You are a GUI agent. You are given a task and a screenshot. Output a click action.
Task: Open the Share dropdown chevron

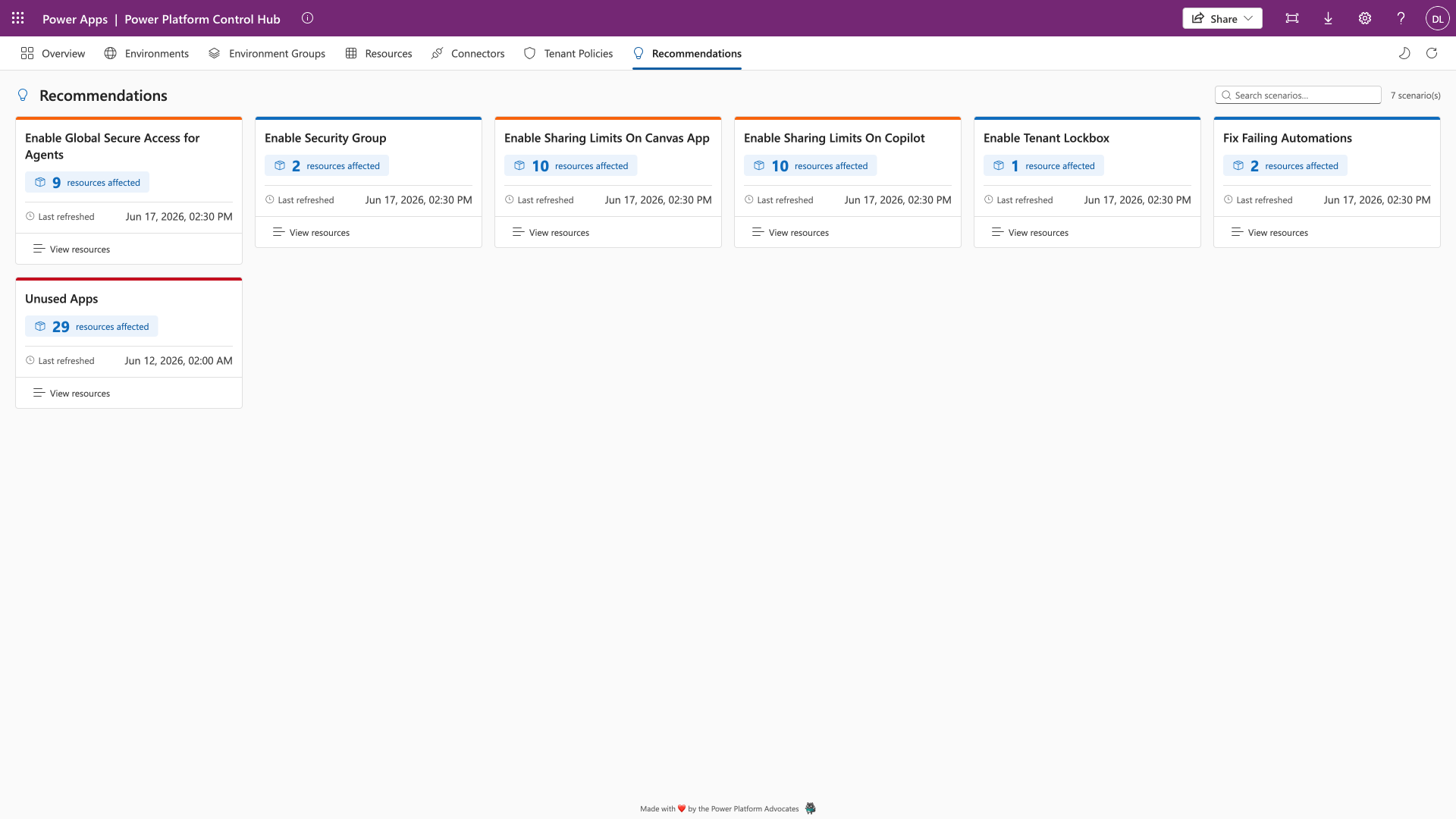[1248, 18]
